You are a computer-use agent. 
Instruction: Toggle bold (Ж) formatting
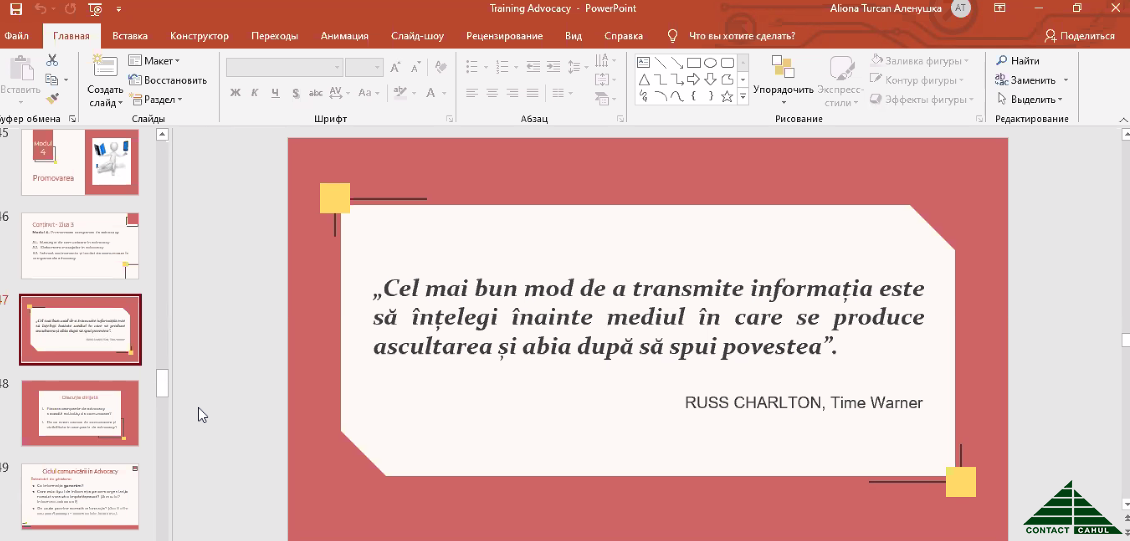[x=236, y=93]
